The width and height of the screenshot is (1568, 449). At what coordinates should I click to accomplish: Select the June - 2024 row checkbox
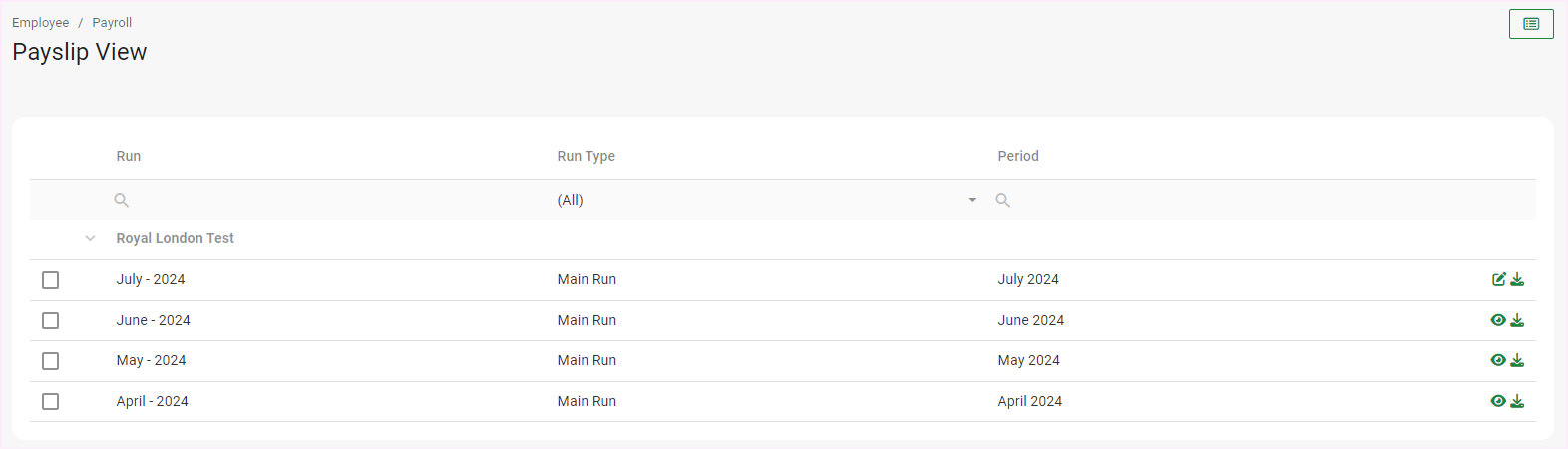pos(51,320)
